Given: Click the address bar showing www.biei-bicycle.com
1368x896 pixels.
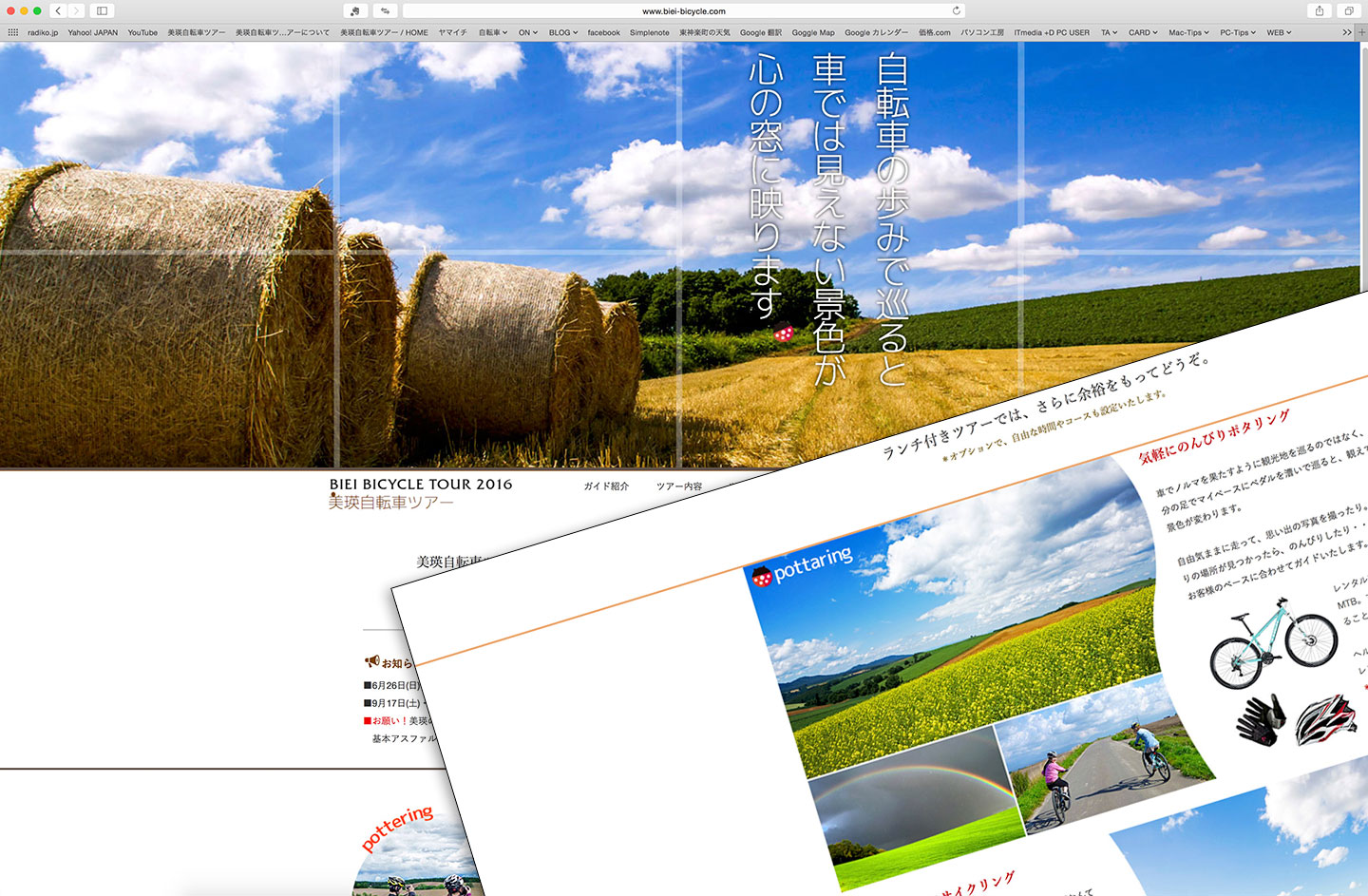Looking at the screenshot, I should click(683, 10).
